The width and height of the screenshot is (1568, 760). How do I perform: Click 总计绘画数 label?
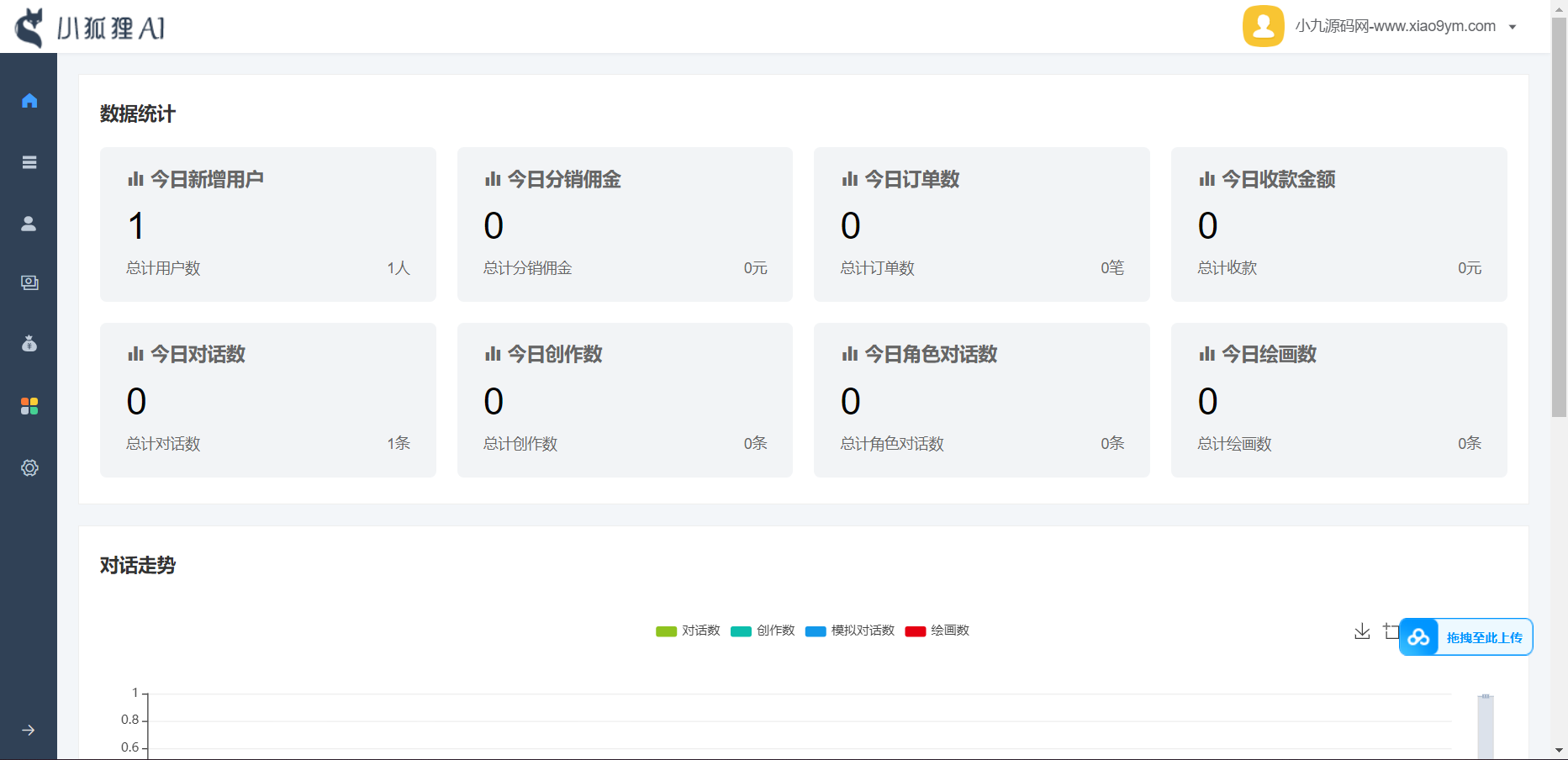pyautogui.click(x=1234, y=444)
